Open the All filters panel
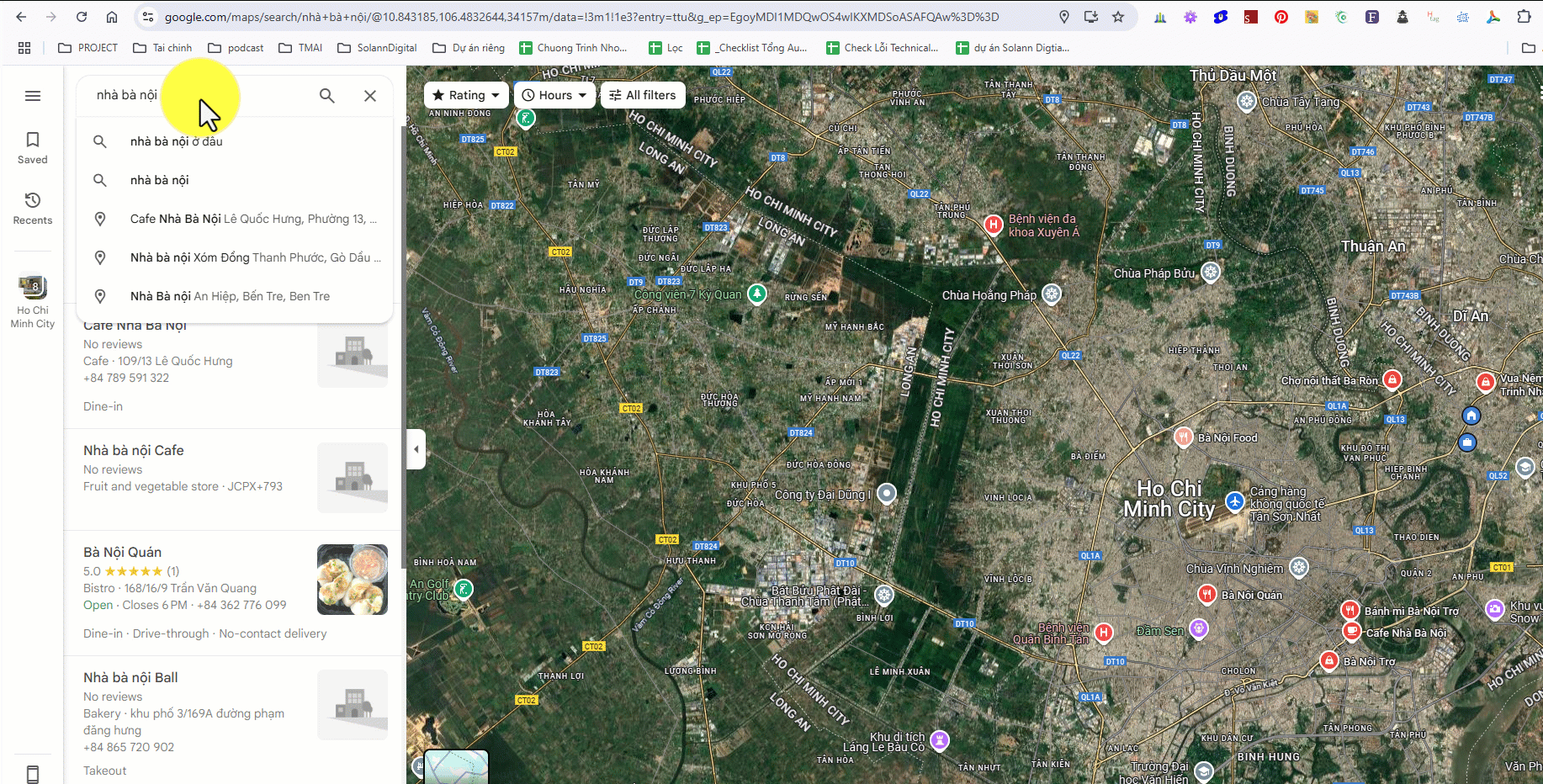 643,95
